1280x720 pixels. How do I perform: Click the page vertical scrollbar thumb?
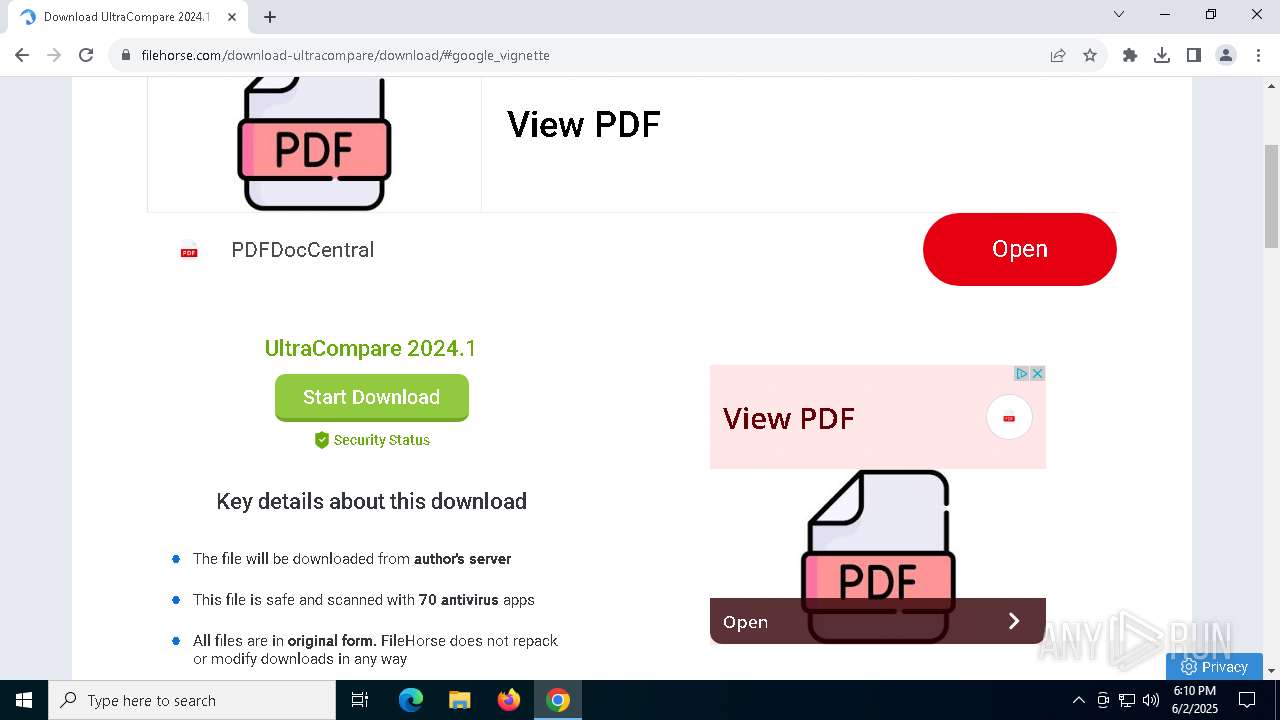point(1272,196)
